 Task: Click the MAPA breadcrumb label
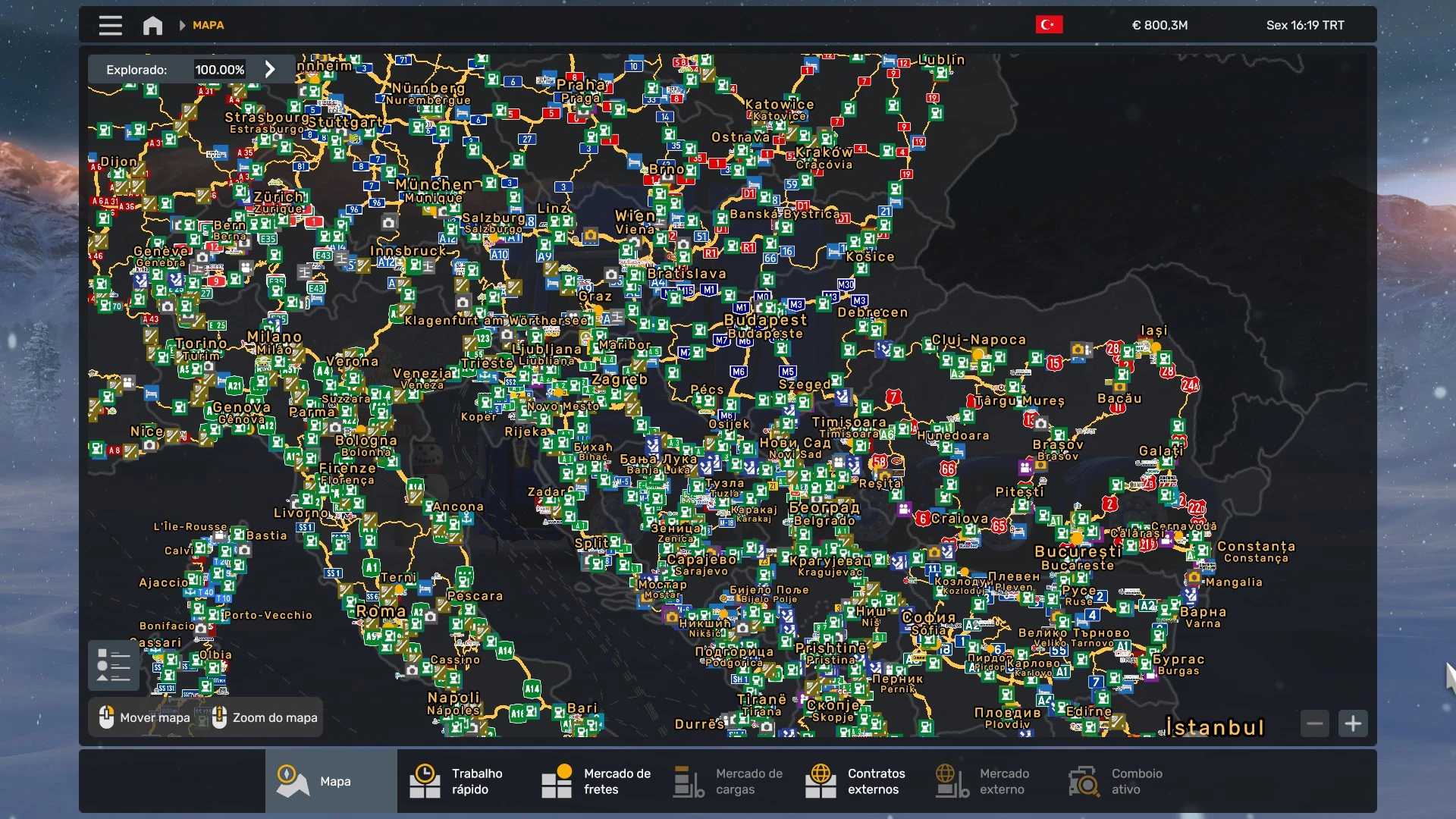coord(208,25)
